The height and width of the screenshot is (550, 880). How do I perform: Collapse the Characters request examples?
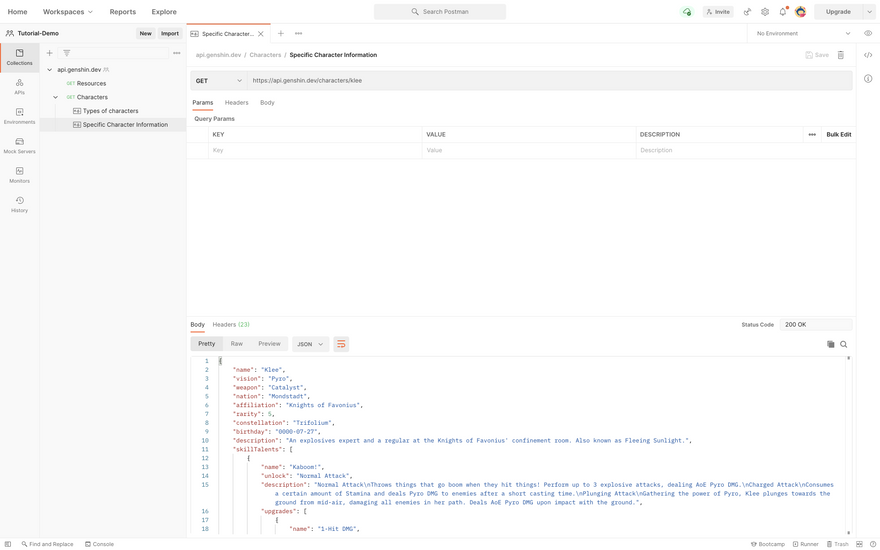click(x=56, y=97)
